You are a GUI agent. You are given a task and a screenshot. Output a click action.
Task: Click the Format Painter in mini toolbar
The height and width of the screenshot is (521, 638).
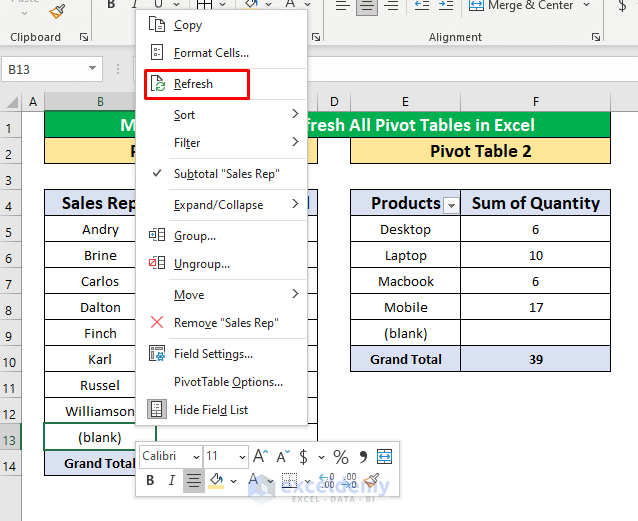point(372,482)
